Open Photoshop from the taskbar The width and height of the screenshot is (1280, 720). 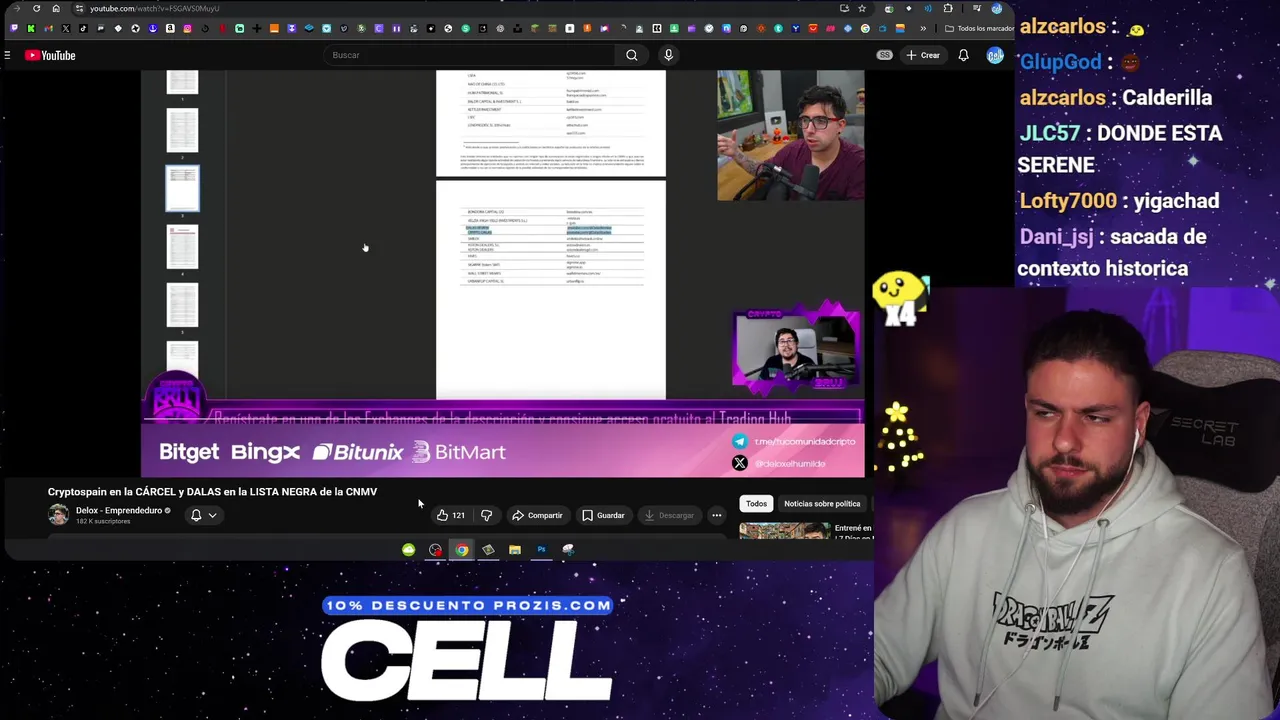(x=541, y=549)
